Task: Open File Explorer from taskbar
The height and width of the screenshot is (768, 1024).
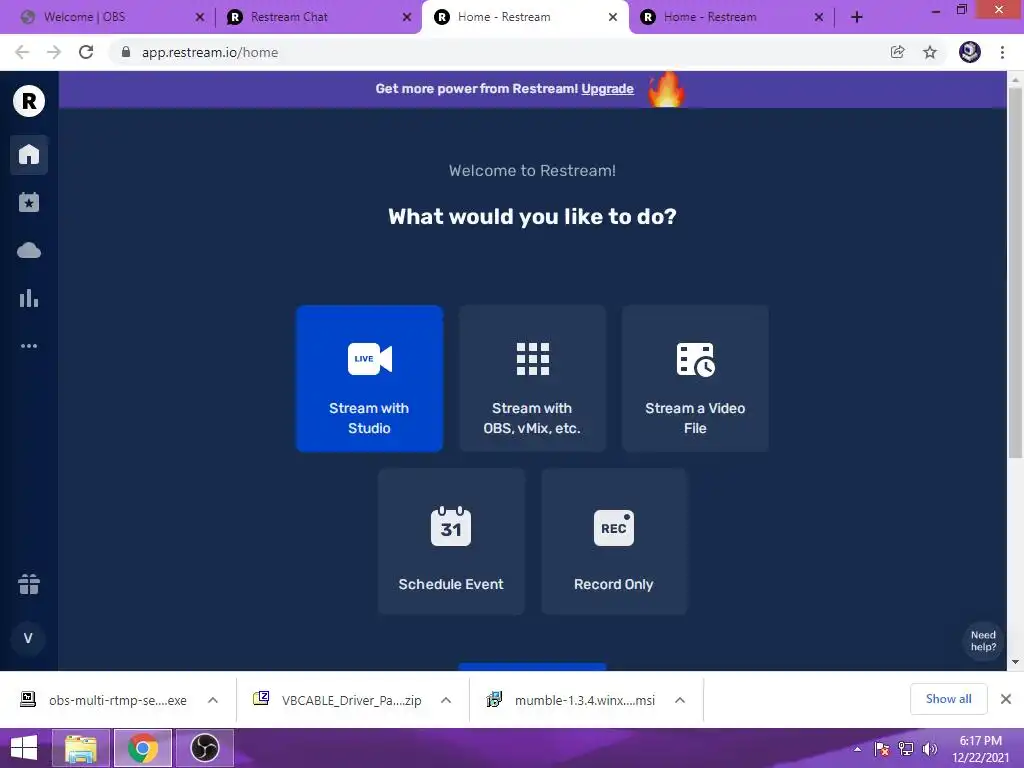Action: [x=80, y=748]
